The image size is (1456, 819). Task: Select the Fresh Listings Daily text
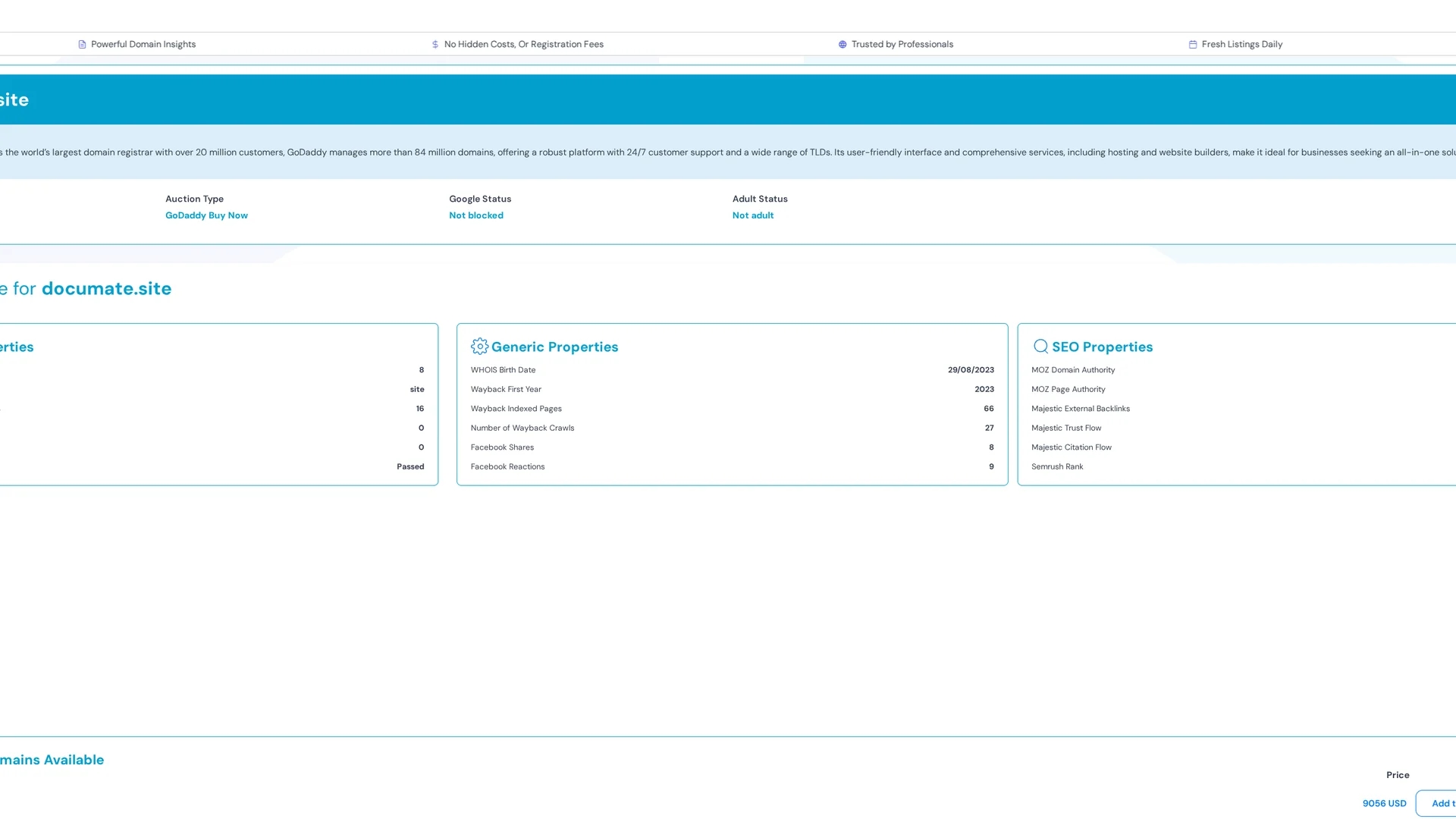pos(1242,45)
